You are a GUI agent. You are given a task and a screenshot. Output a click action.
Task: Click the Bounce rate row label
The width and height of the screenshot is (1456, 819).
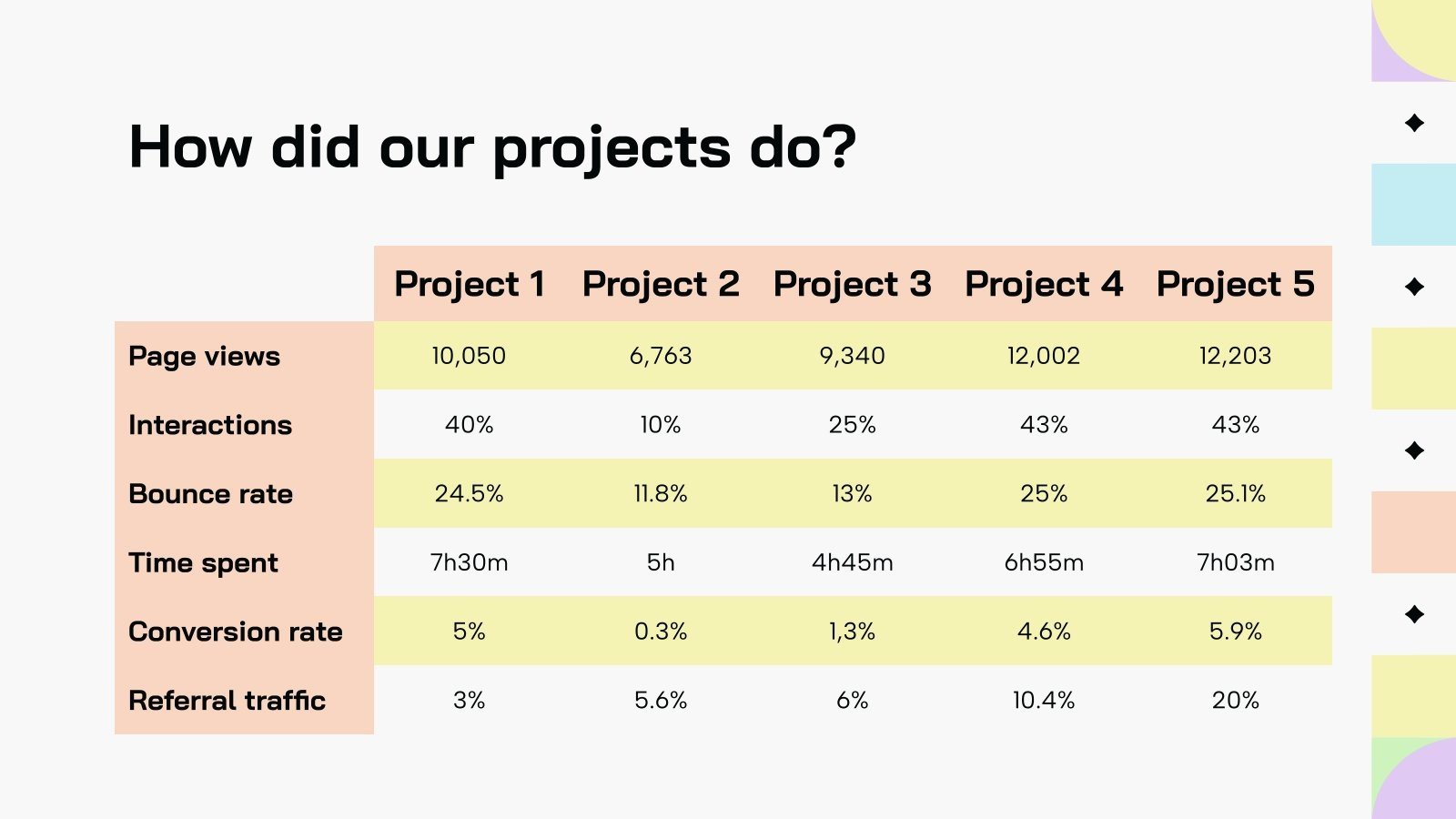211,494
